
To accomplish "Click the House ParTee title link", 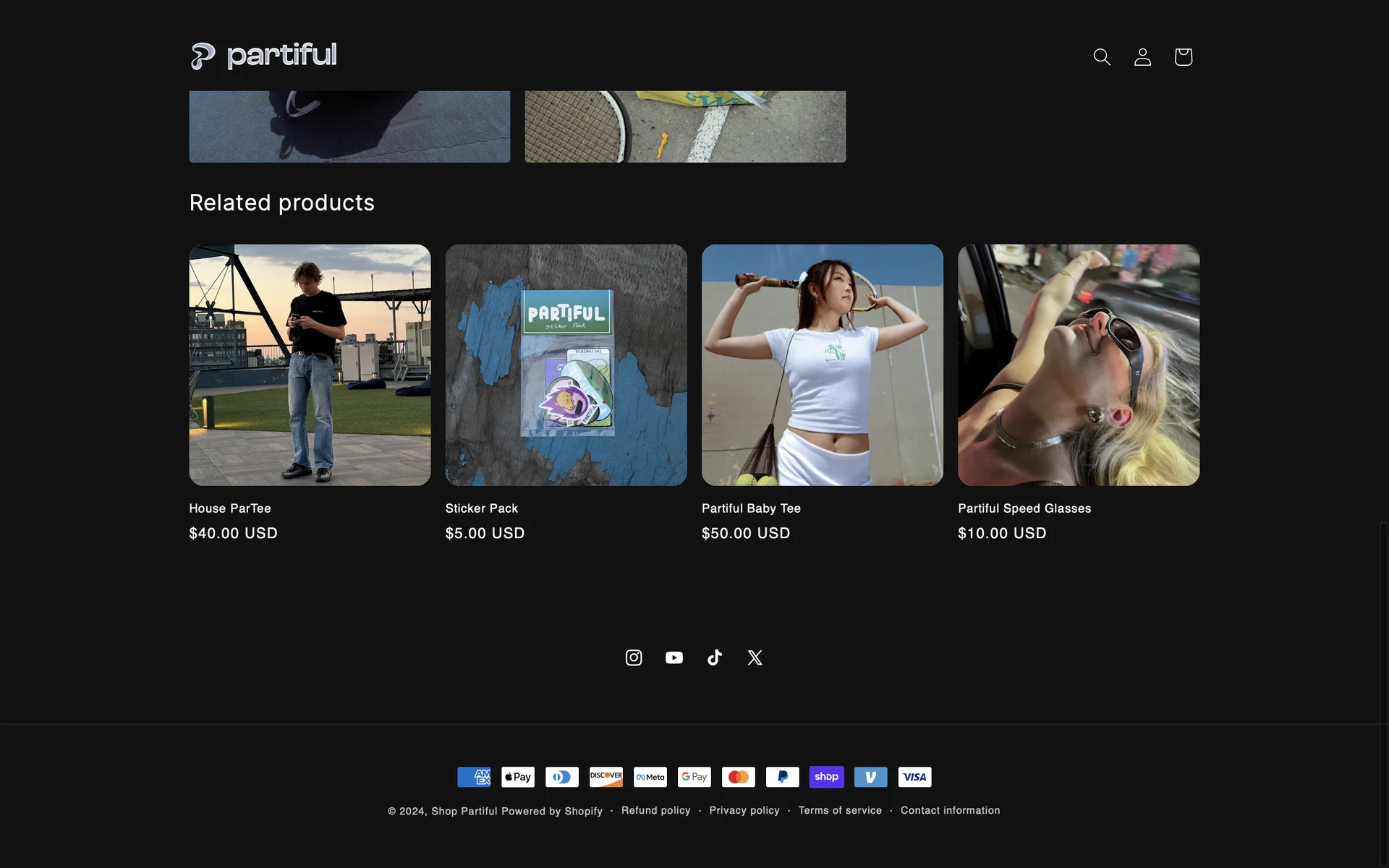I will [x=230, y=509].
